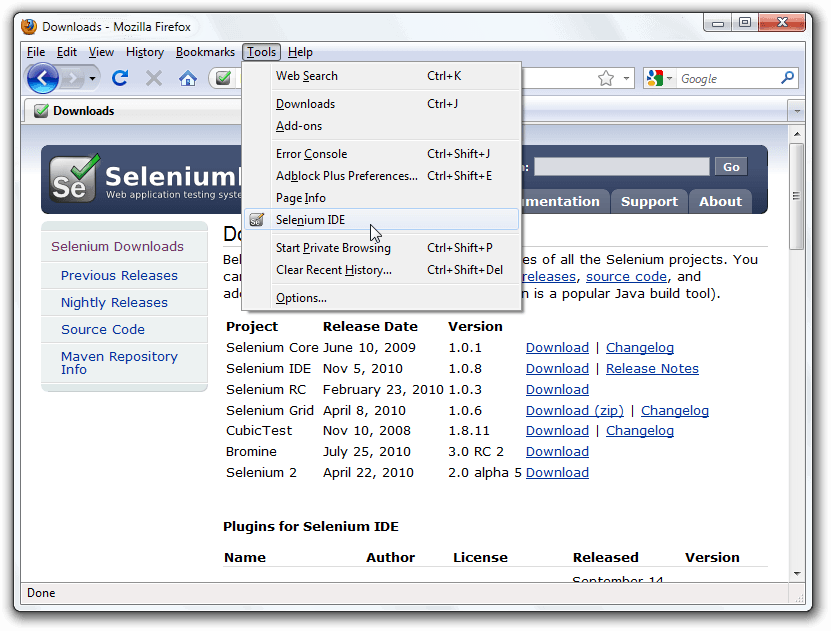Screen dimensions: 831x631
Task: Open the Bookmarks menu
Action: (204, 52)
